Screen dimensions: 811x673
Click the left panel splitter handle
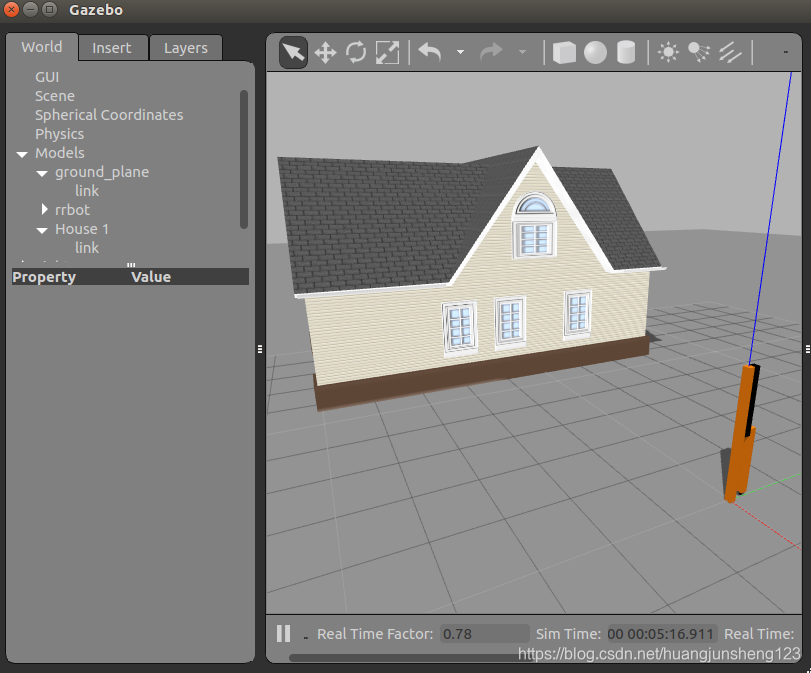[260, 349]
